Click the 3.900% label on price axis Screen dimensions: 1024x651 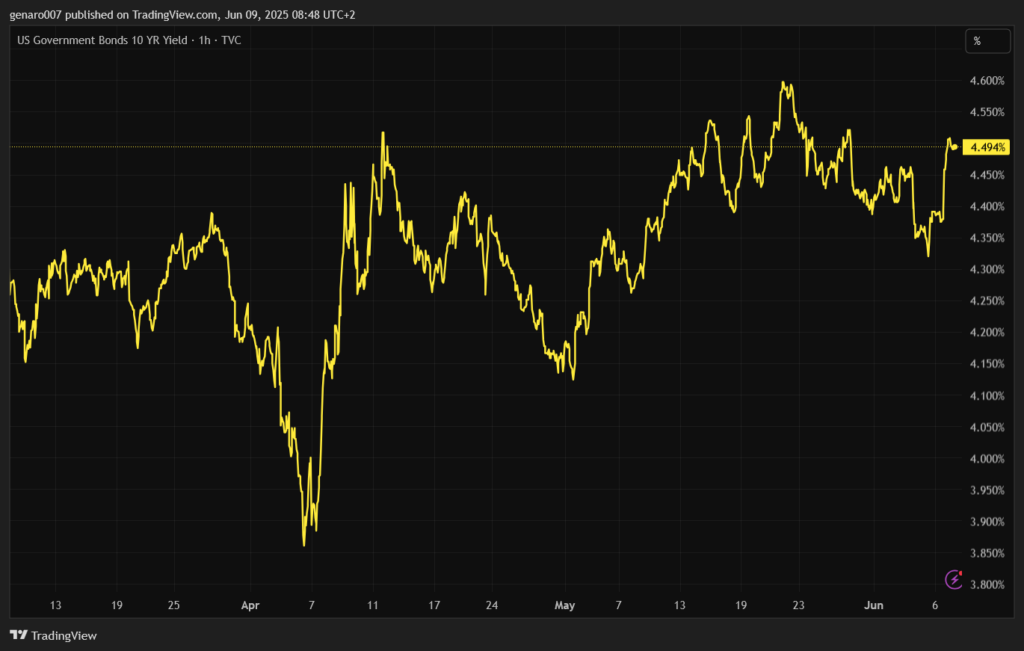pyautogui.click(x=986, y=522)
